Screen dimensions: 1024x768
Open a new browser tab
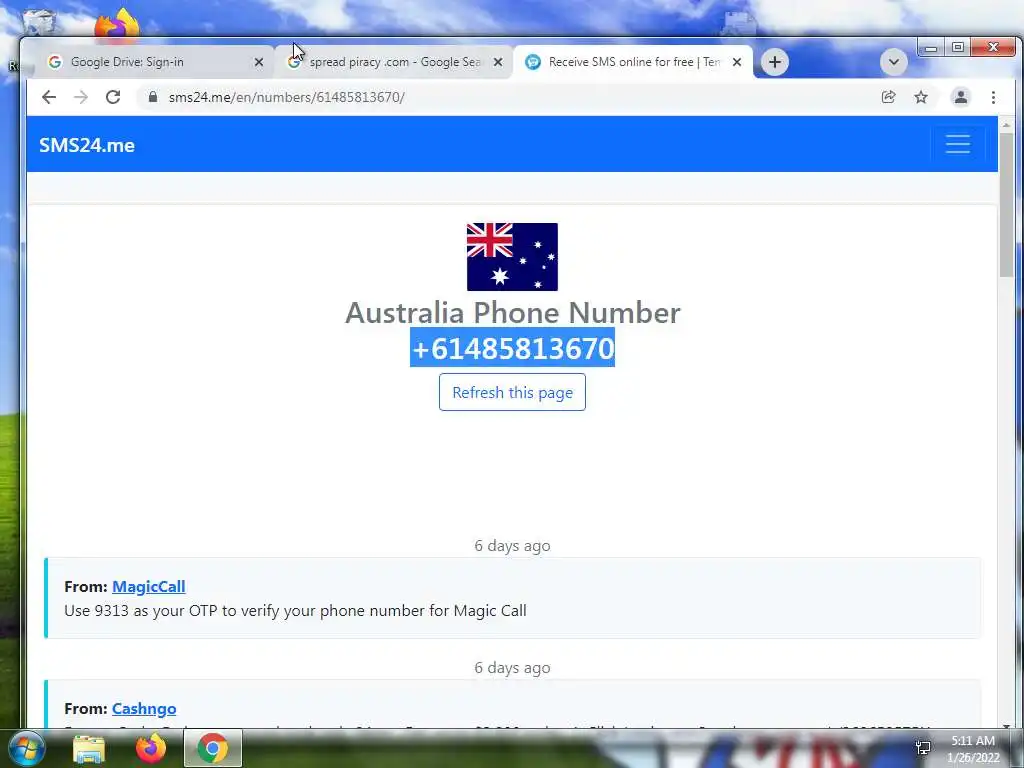pyautogui.click(x=775, y=62)
